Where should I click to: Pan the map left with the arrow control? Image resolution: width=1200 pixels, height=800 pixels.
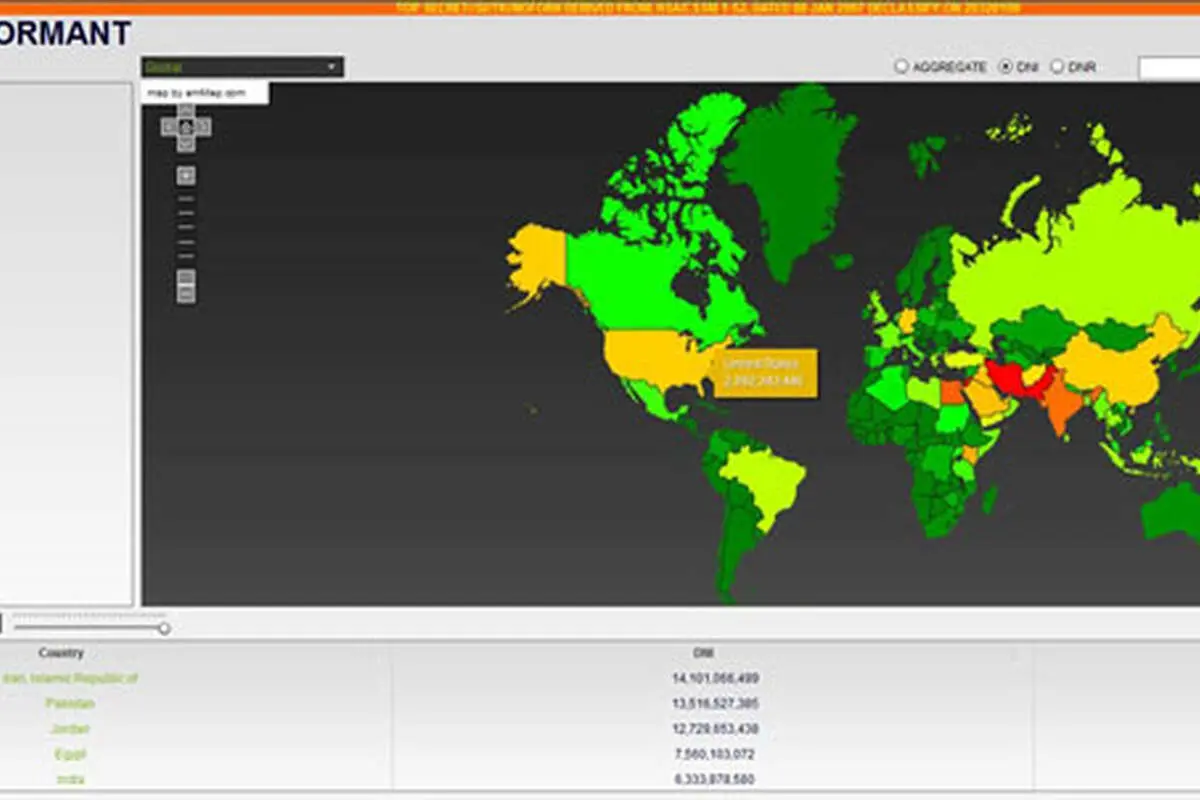[x=168, y=127]
